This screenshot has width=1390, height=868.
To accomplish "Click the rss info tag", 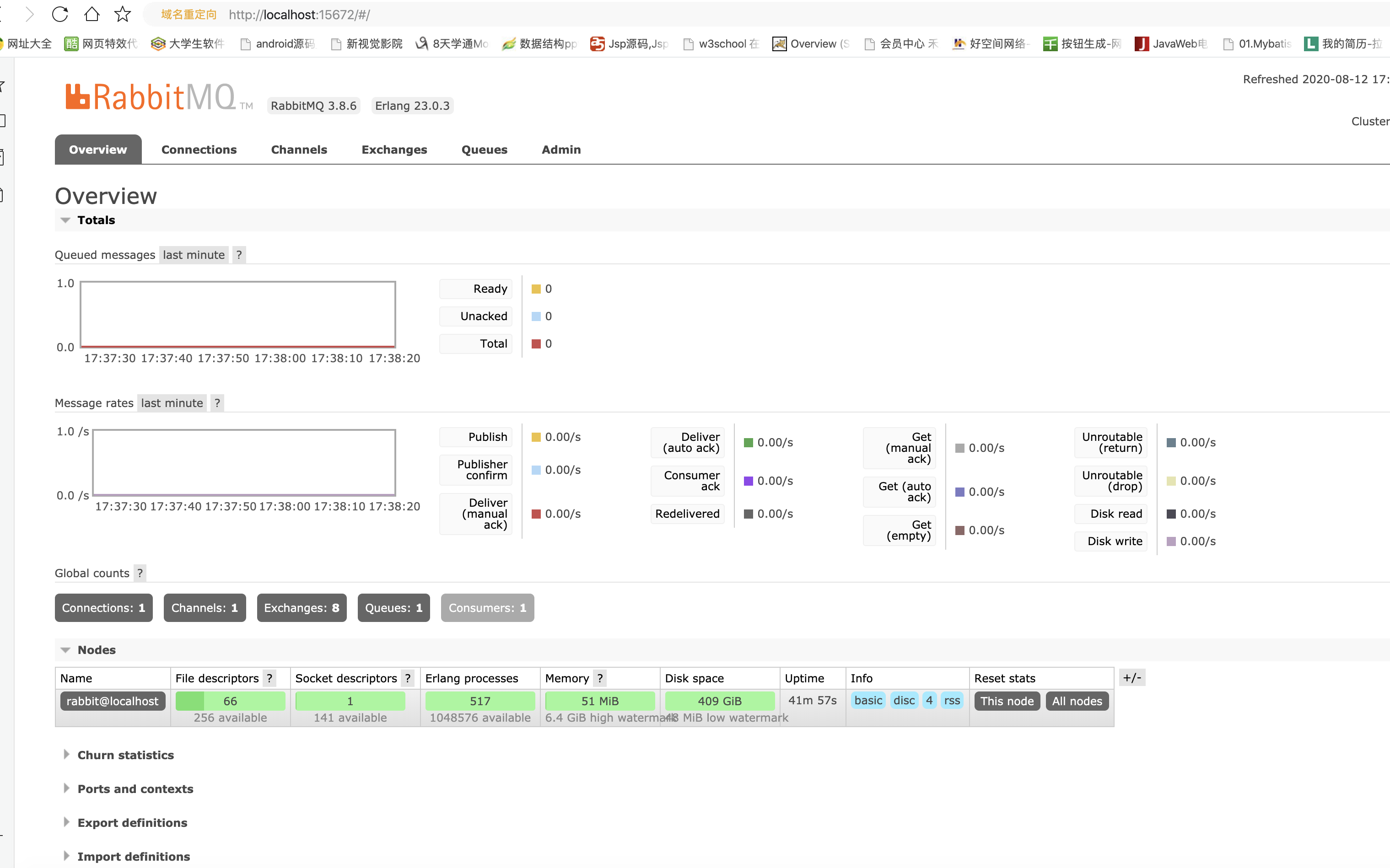I will click(952, 700).
